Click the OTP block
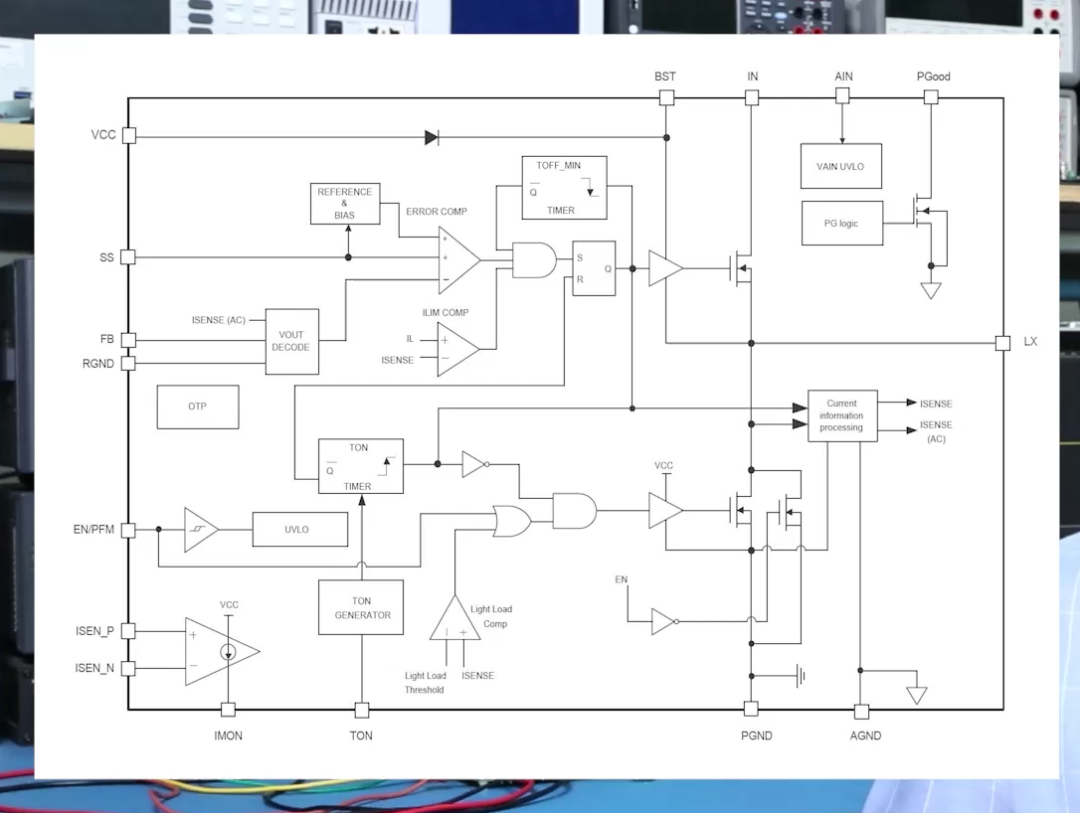 point(198,407)
